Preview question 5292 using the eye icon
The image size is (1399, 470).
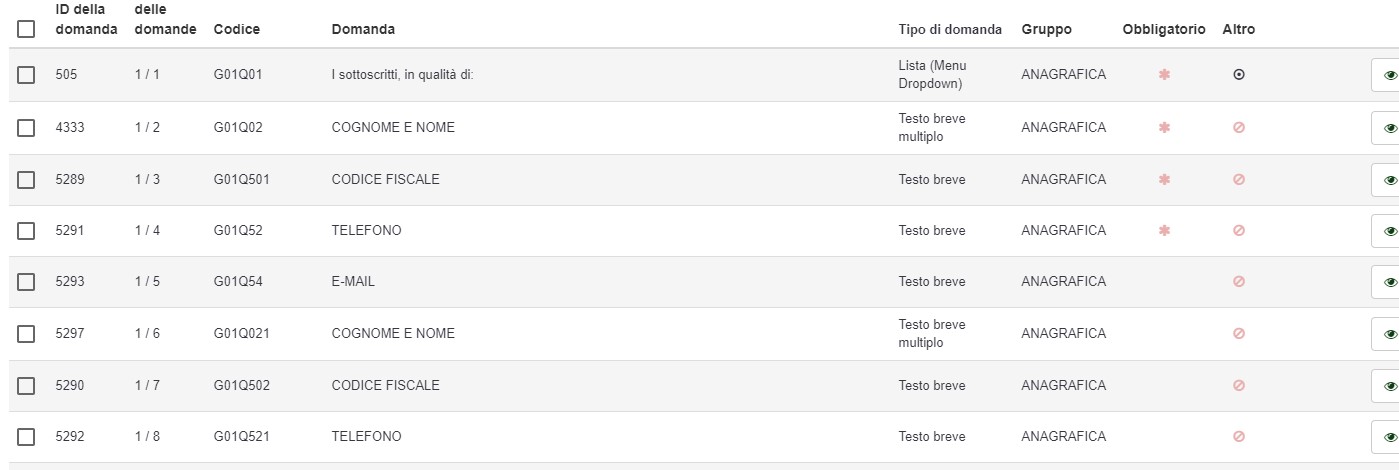point(1389,437)
